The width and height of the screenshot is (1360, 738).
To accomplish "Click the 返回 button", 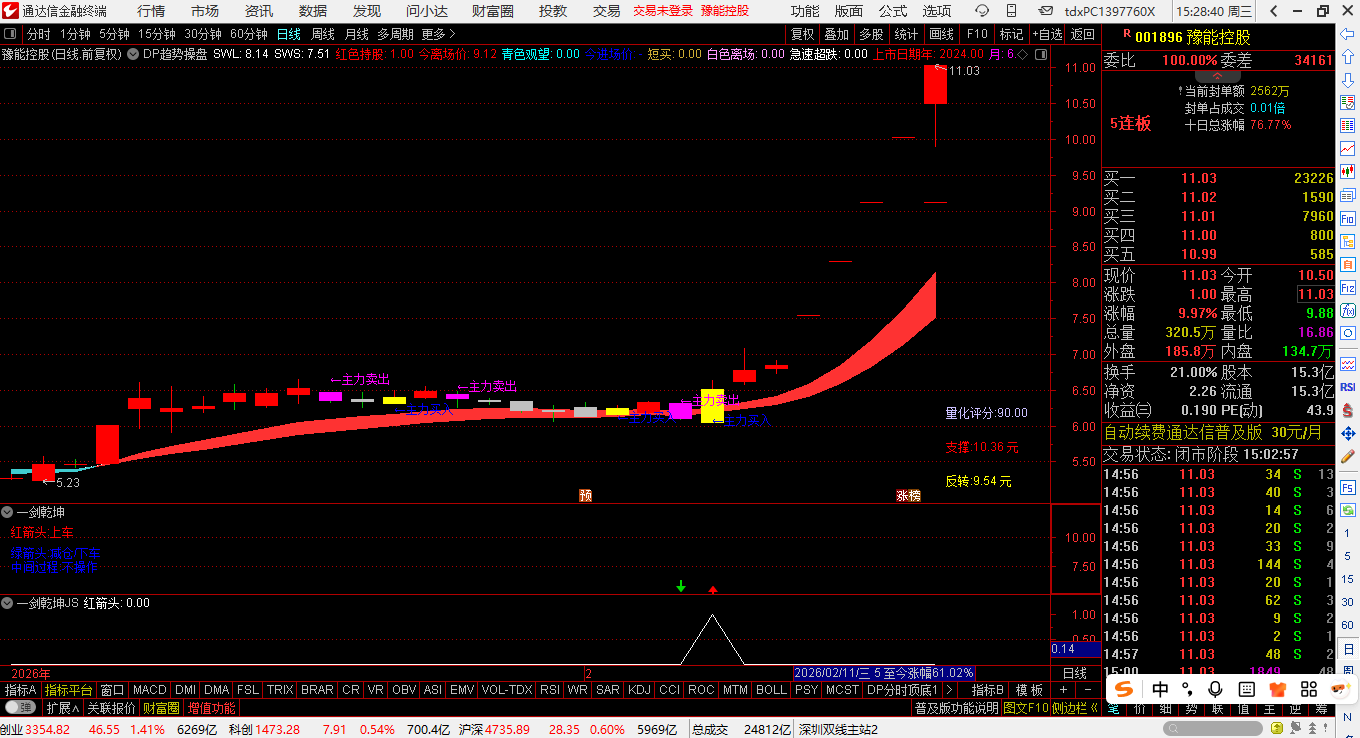I will (1083, 34).
